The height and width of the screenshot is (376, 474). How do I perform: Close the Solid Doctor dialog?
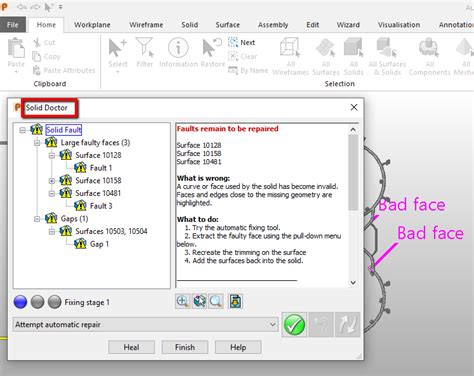point(354,107)
